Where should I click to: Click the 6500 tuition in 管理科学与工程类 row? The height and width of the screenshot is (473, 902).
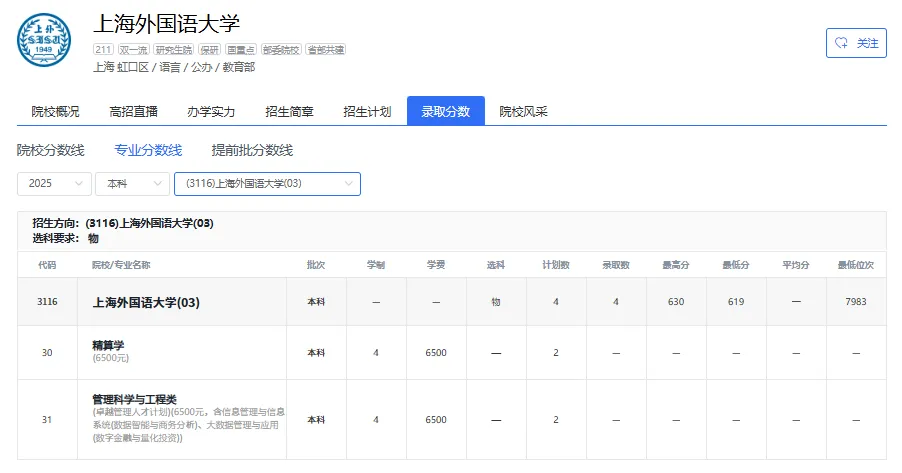[x=435, y=419]
